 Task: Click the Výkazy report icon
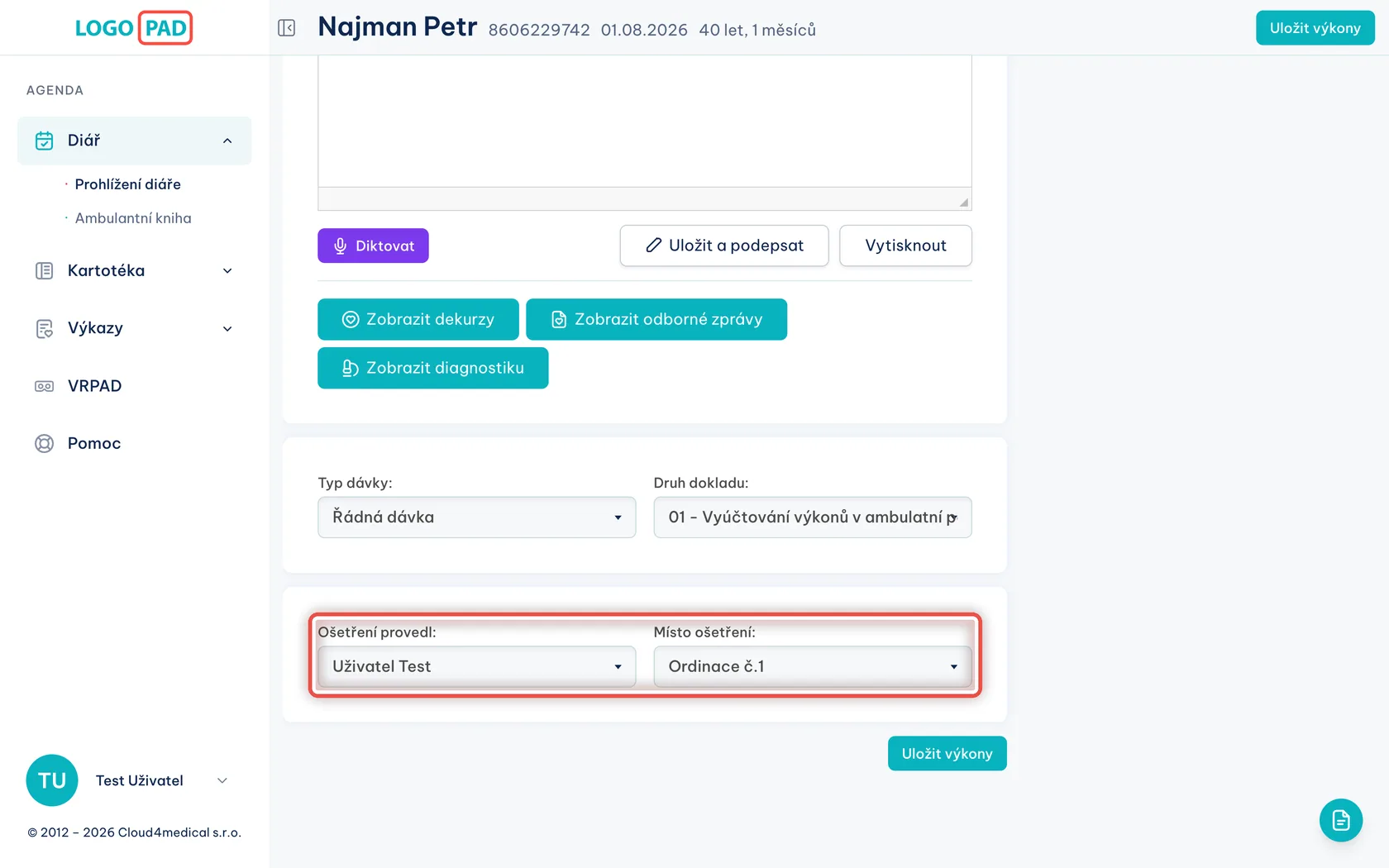45,329
